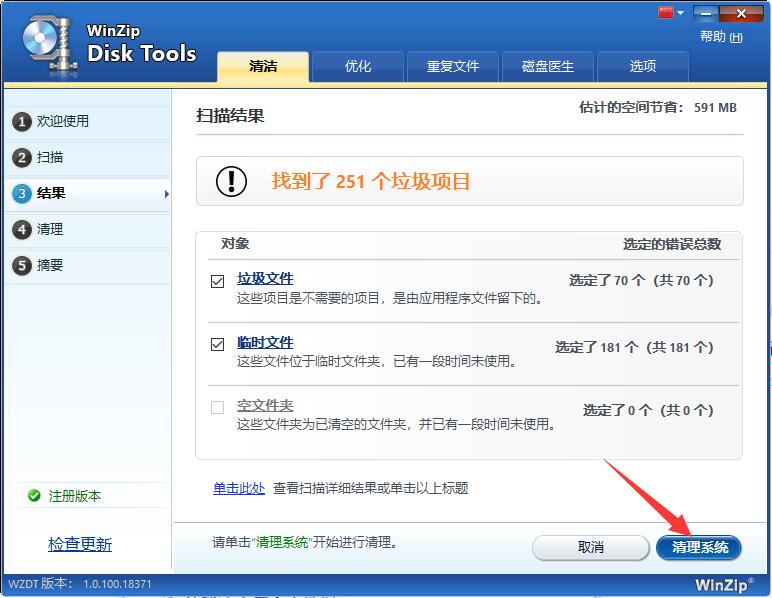This screenshot has width=772, height=598.
Task: Select step 3 结果 in sidebar
Action: (x=88, y=193)
